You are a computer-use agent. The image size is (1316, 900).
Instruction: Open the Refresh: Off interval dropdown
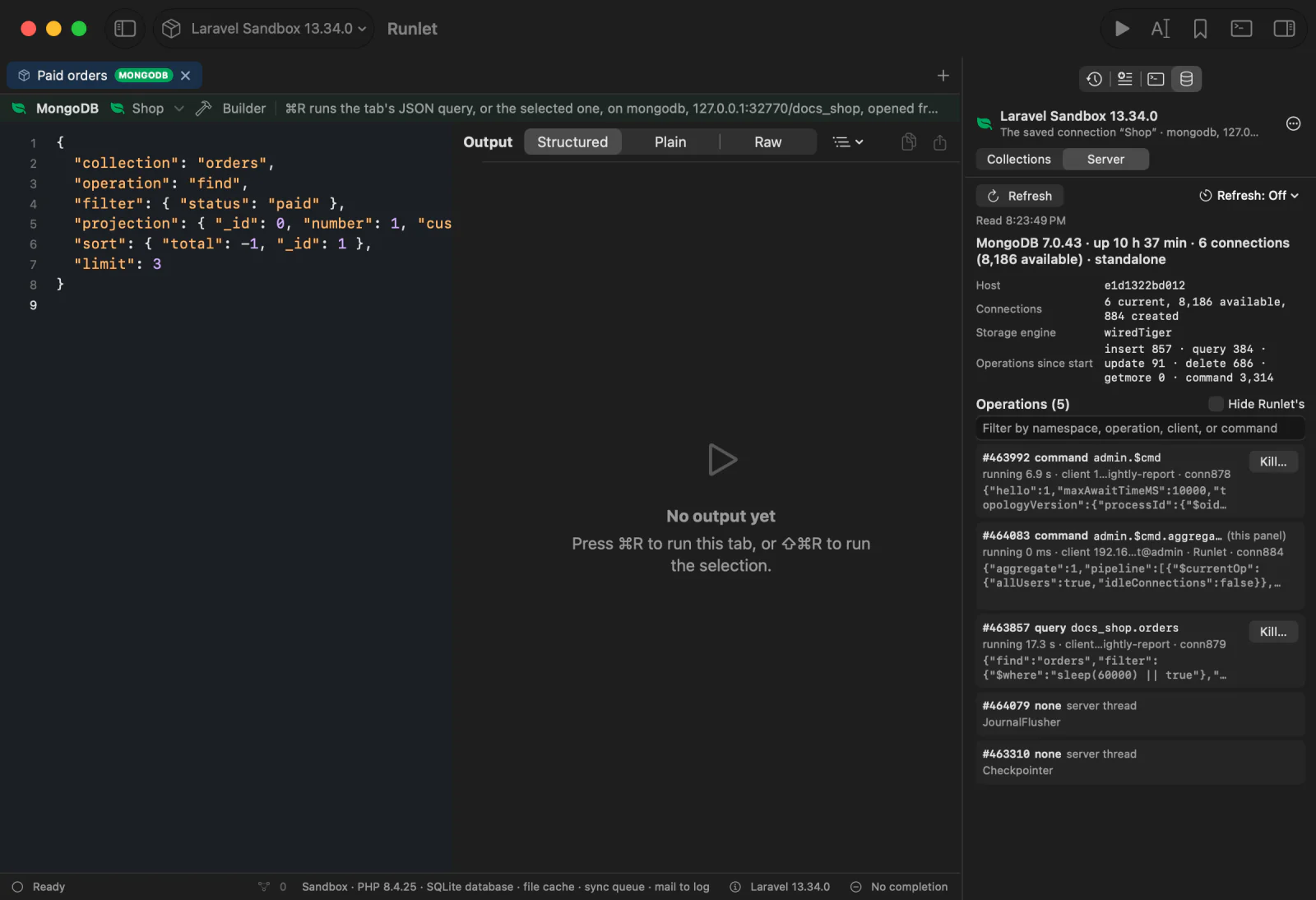1249,196
